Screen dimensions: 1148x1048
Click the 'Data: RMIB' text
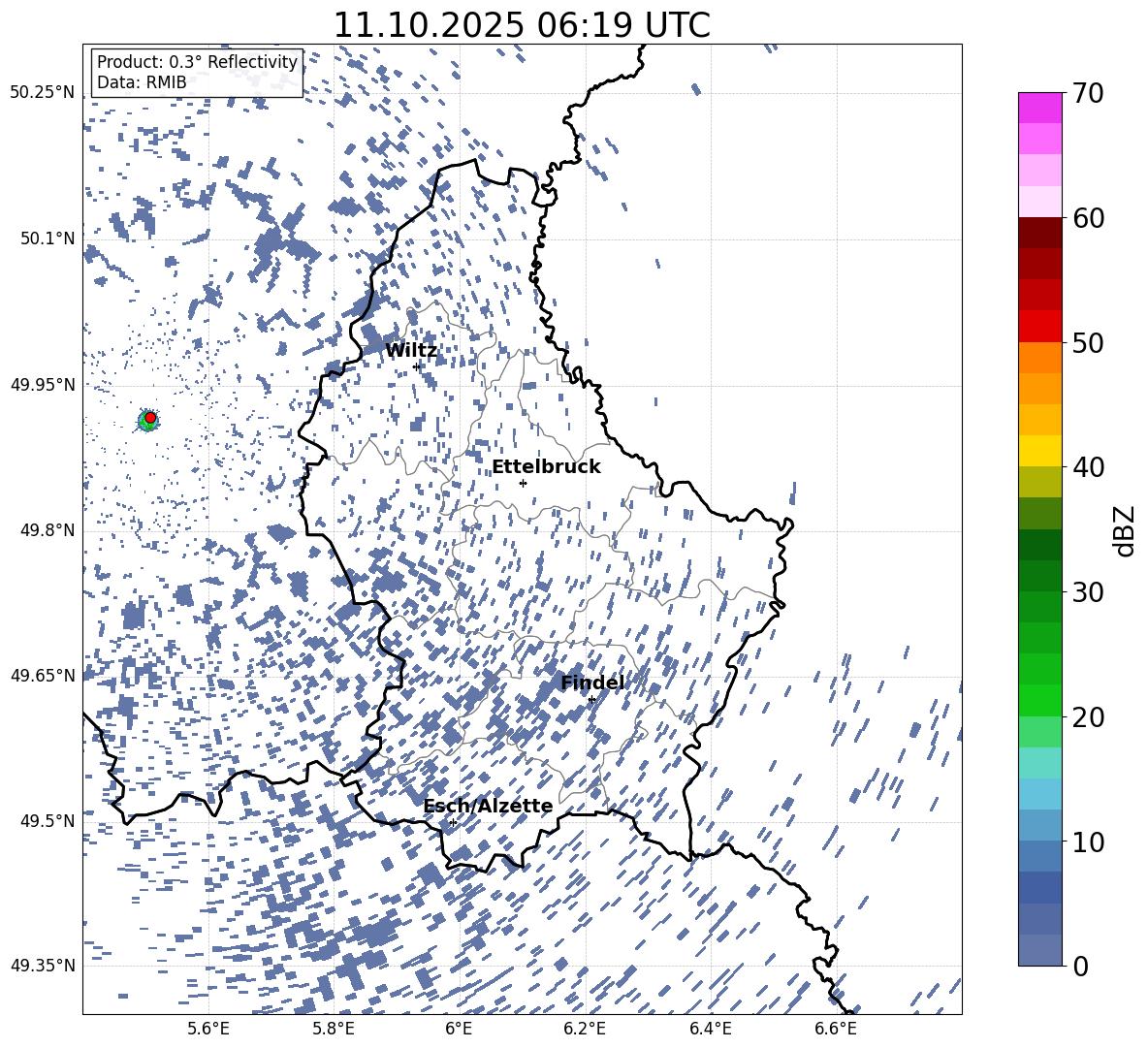point(142,82)
